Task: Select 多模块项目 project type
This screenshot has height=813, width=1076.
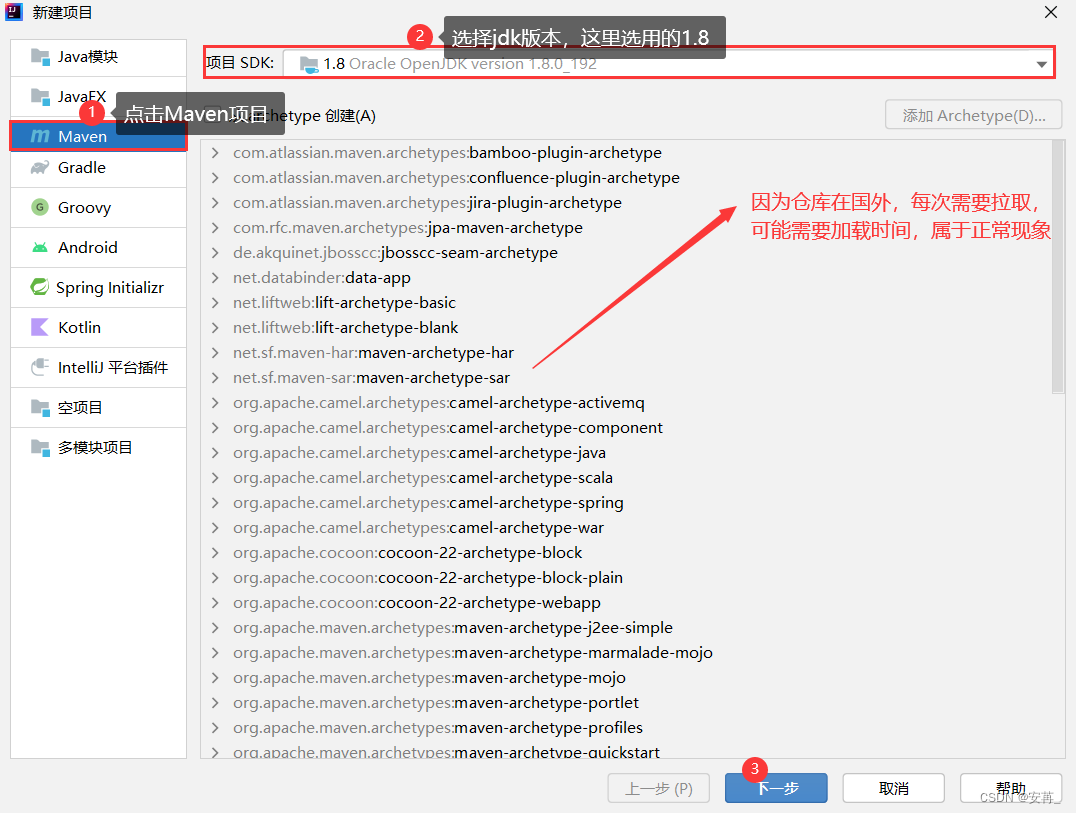Action: tap(98, 447)
